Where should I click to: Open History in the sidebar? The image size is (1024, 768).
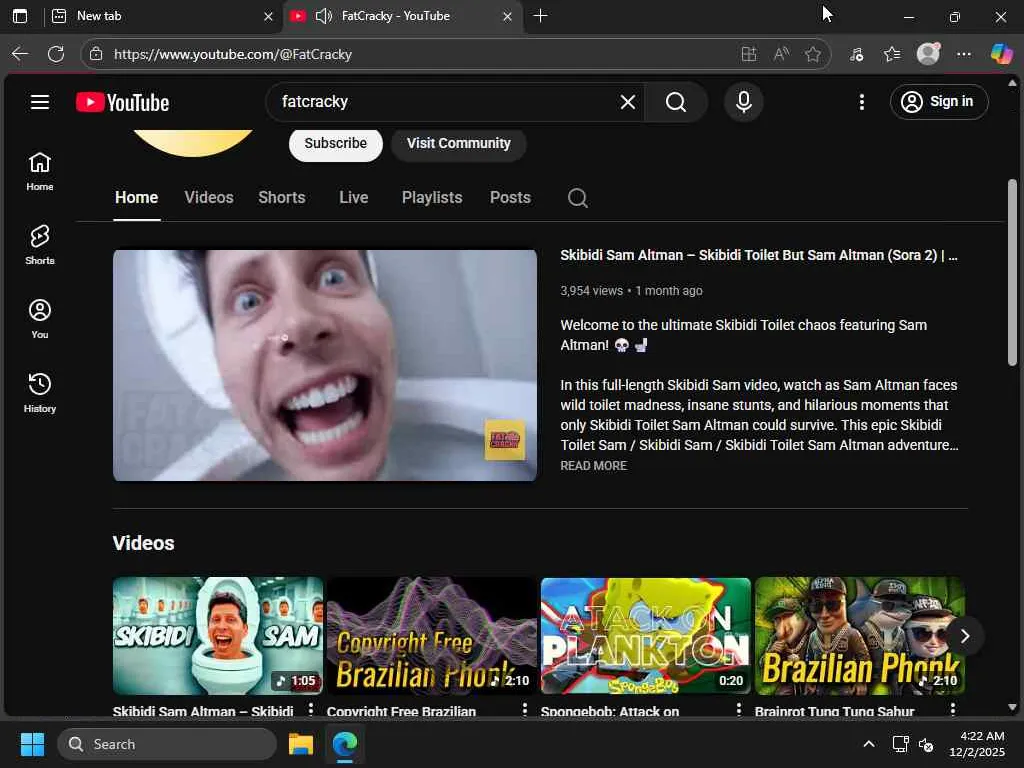point(40,392)
